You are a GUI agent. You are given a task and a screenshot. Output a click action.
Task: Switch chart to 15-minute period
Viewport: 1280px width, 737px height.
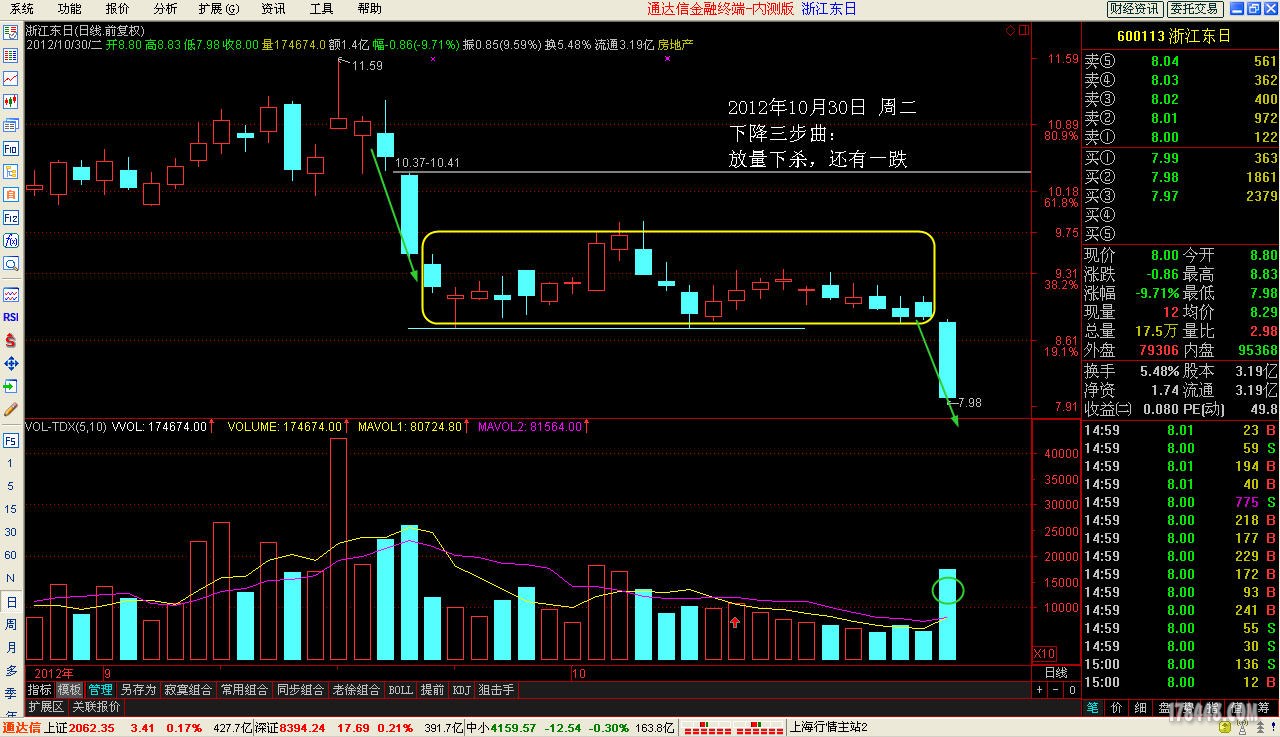[11, 509]
